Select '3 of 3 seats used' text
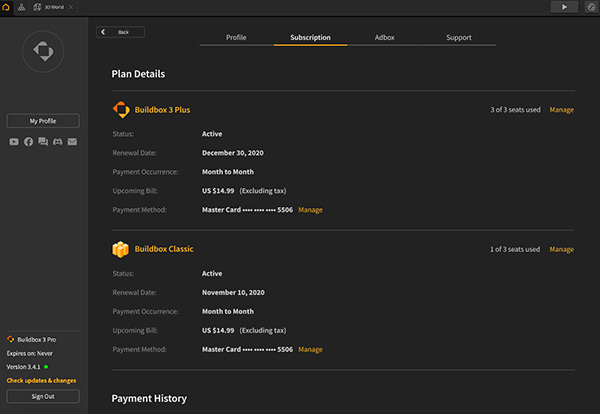 515,110
